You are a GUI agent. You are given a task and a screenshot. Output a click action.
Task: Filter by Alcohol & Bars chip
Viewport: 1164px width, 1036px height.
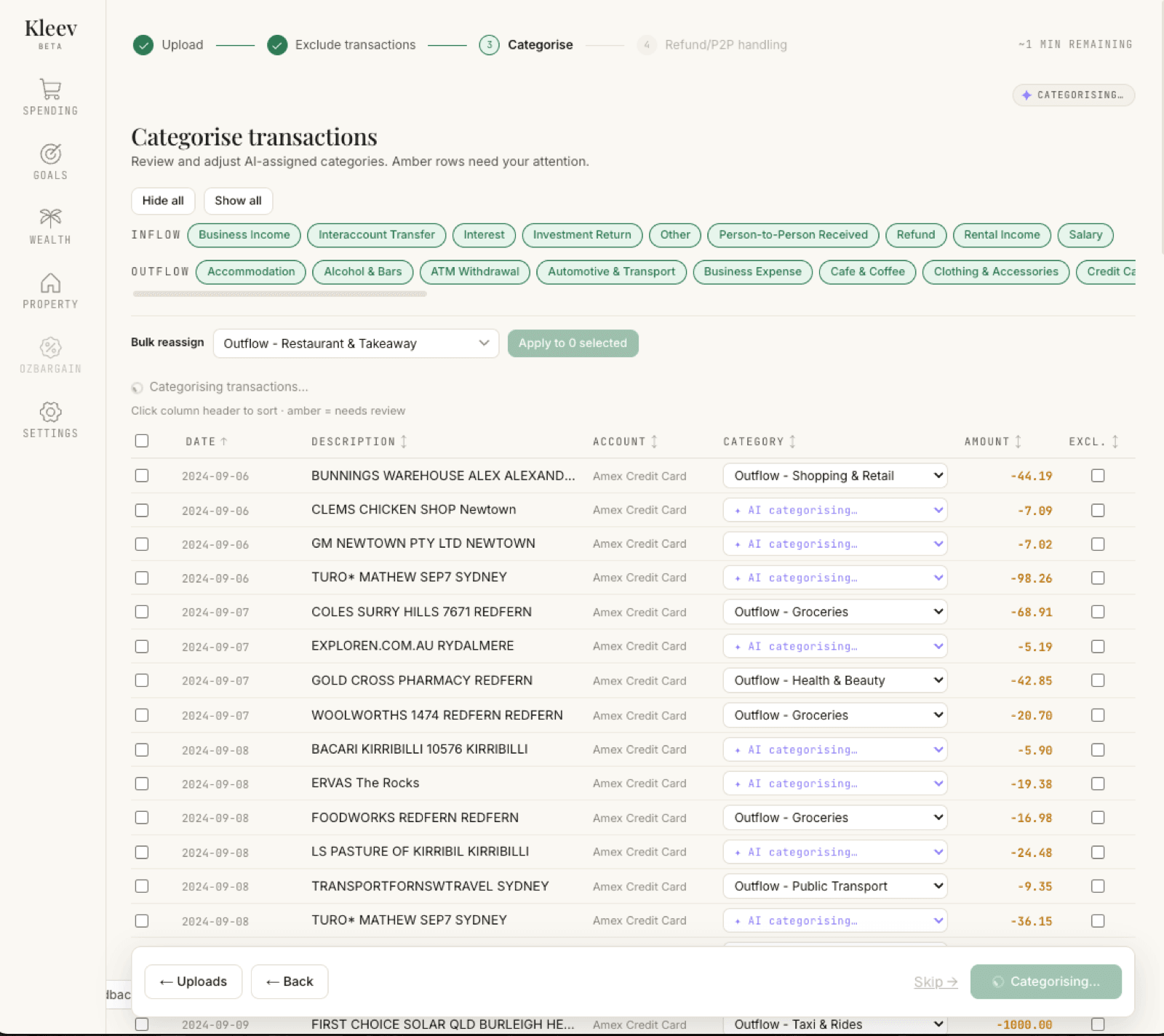pos(363,272)
